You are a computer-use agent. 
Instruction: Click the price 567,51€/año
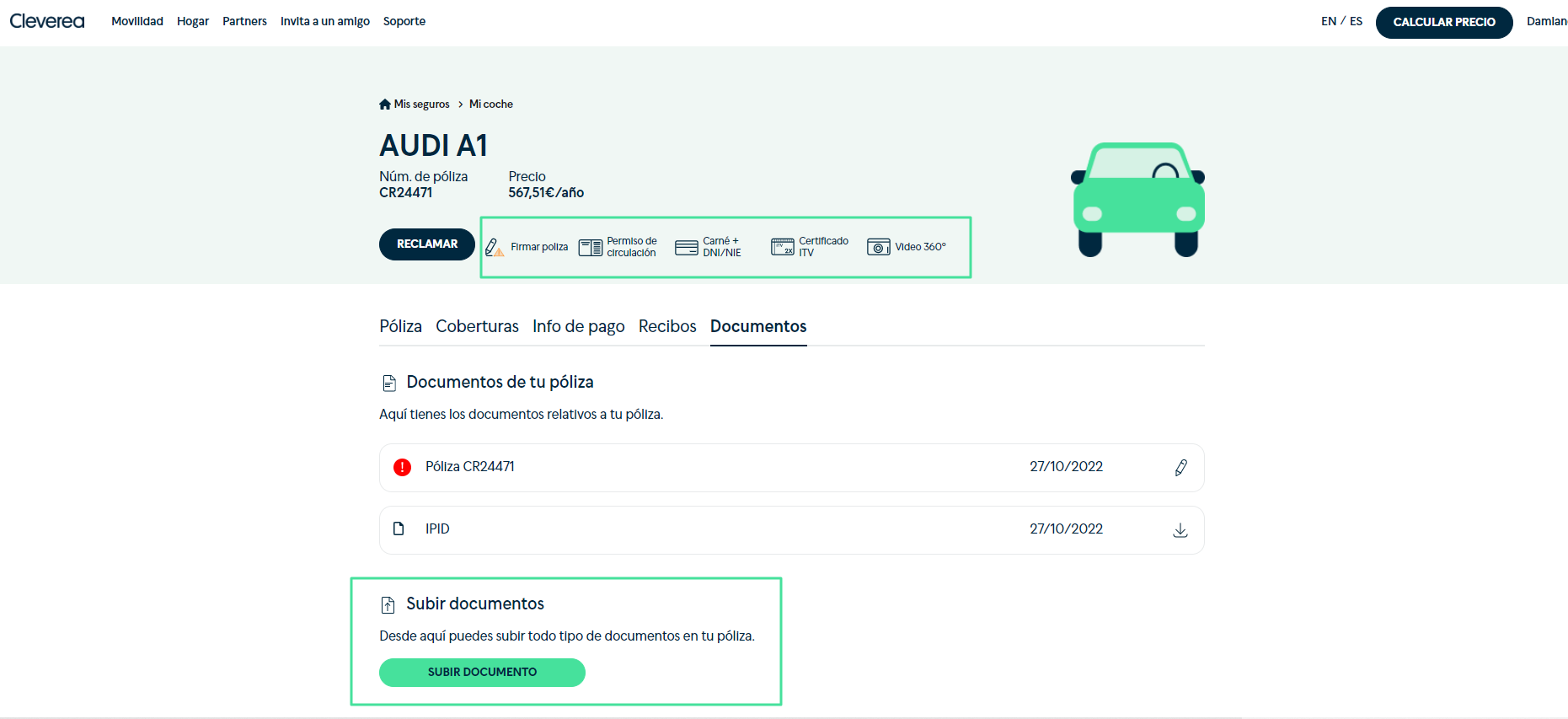(x=546, y=193)
